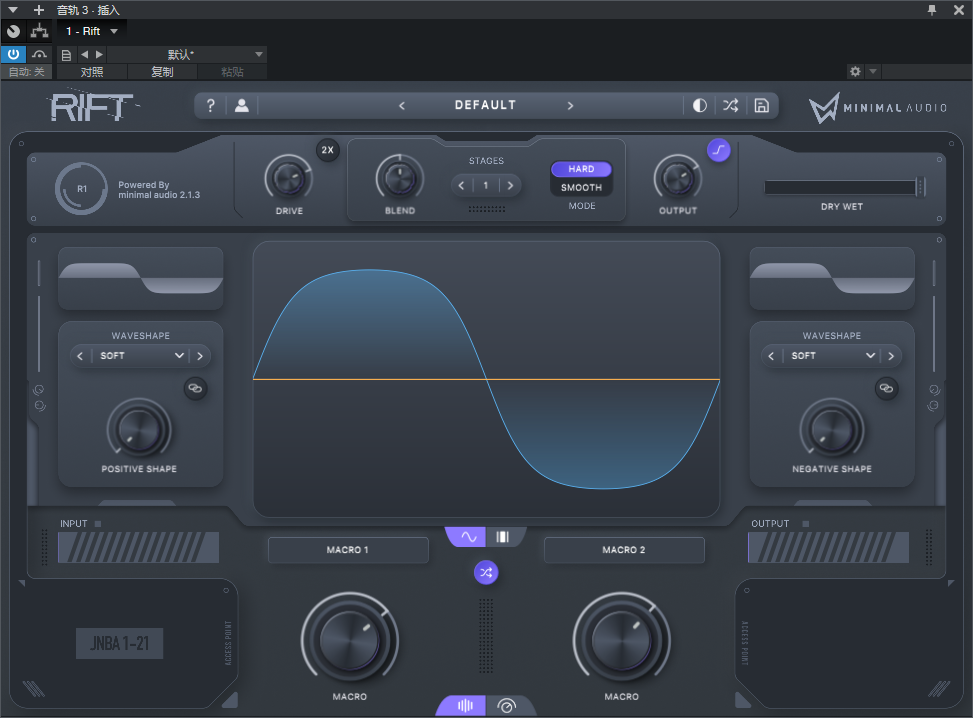Open the positive WAVESHAPE SOFT dropdown
The image size is (973, 718).
tap(141, 356)
